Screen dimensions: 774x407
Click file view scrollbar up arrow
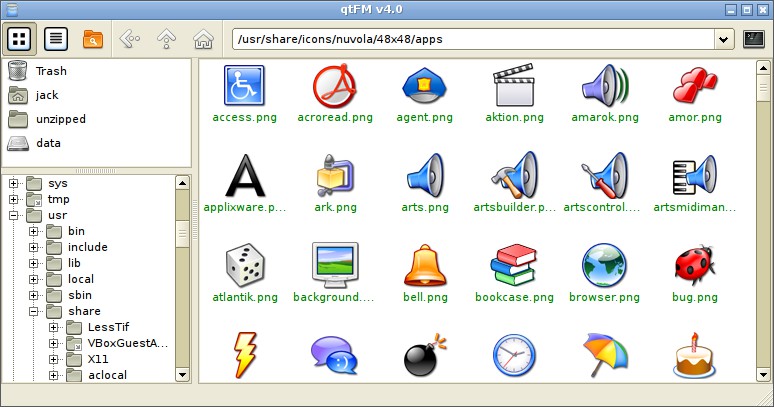[763, 68]
